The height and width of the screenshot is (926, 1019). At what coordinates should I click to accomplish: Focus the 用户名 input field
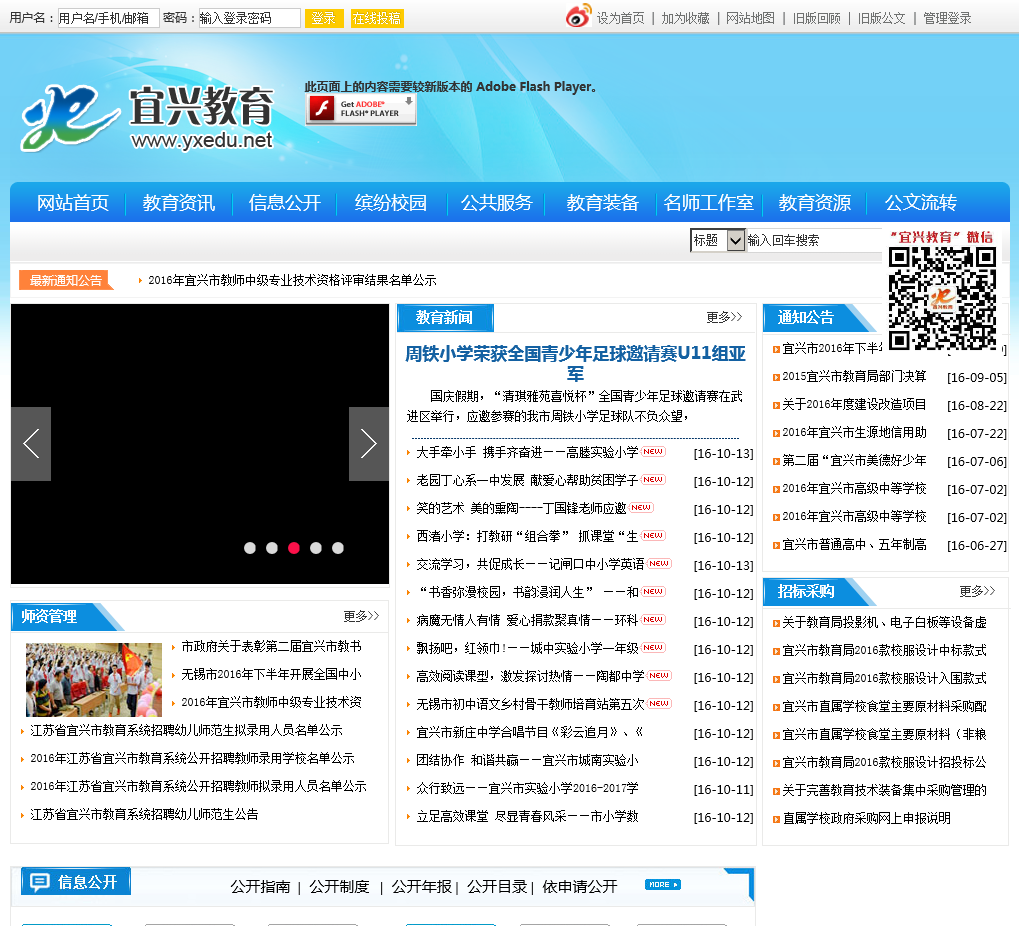(x=108, y=18)
